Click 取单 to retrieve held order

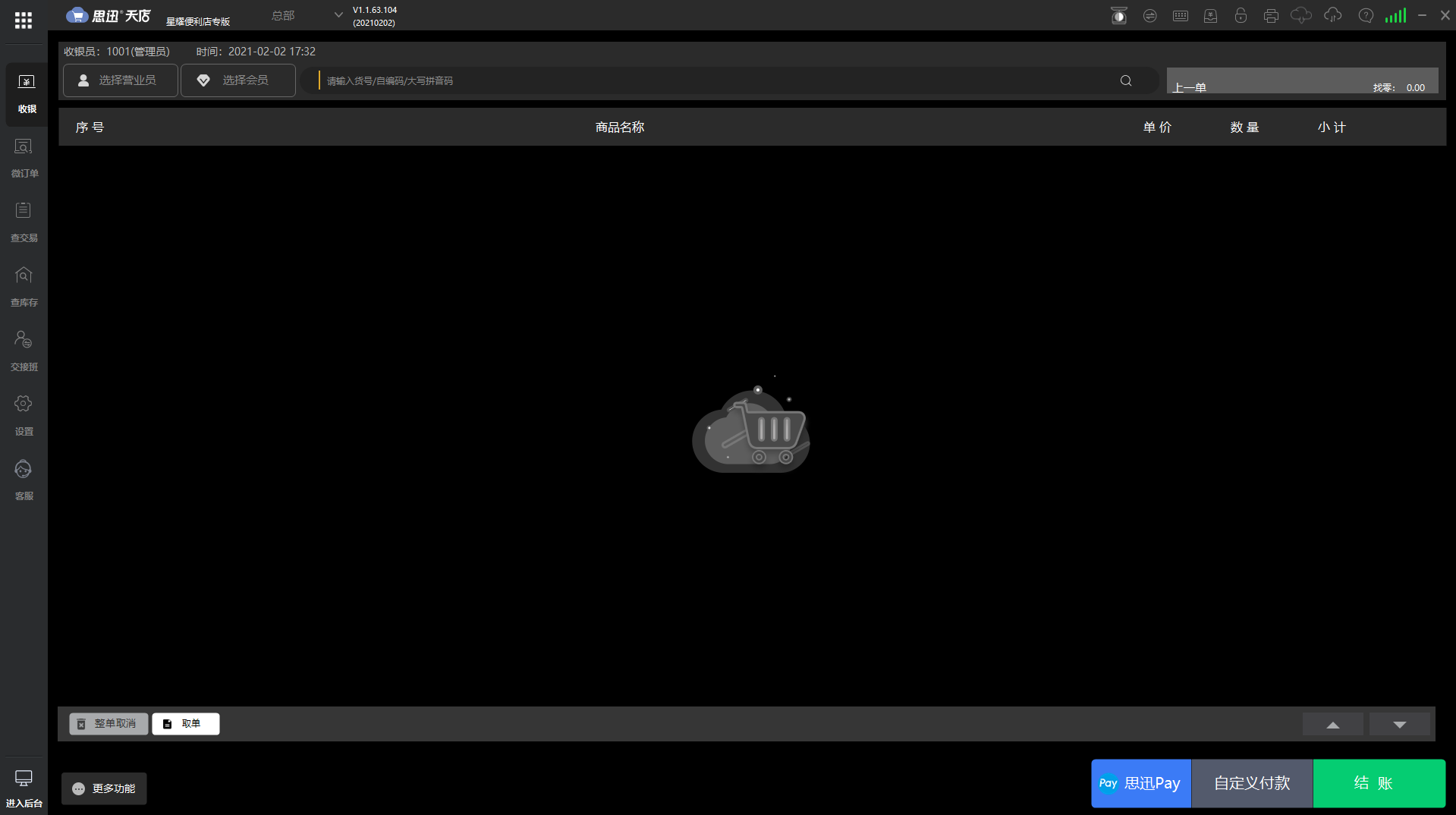[x=186, y=724]
